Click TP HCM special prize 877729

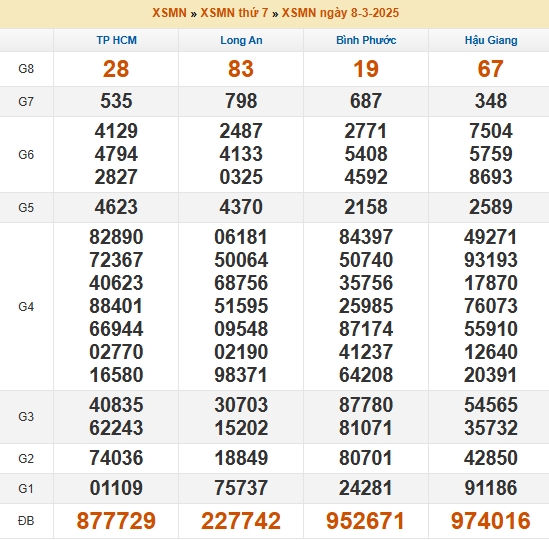coord(116,521)
